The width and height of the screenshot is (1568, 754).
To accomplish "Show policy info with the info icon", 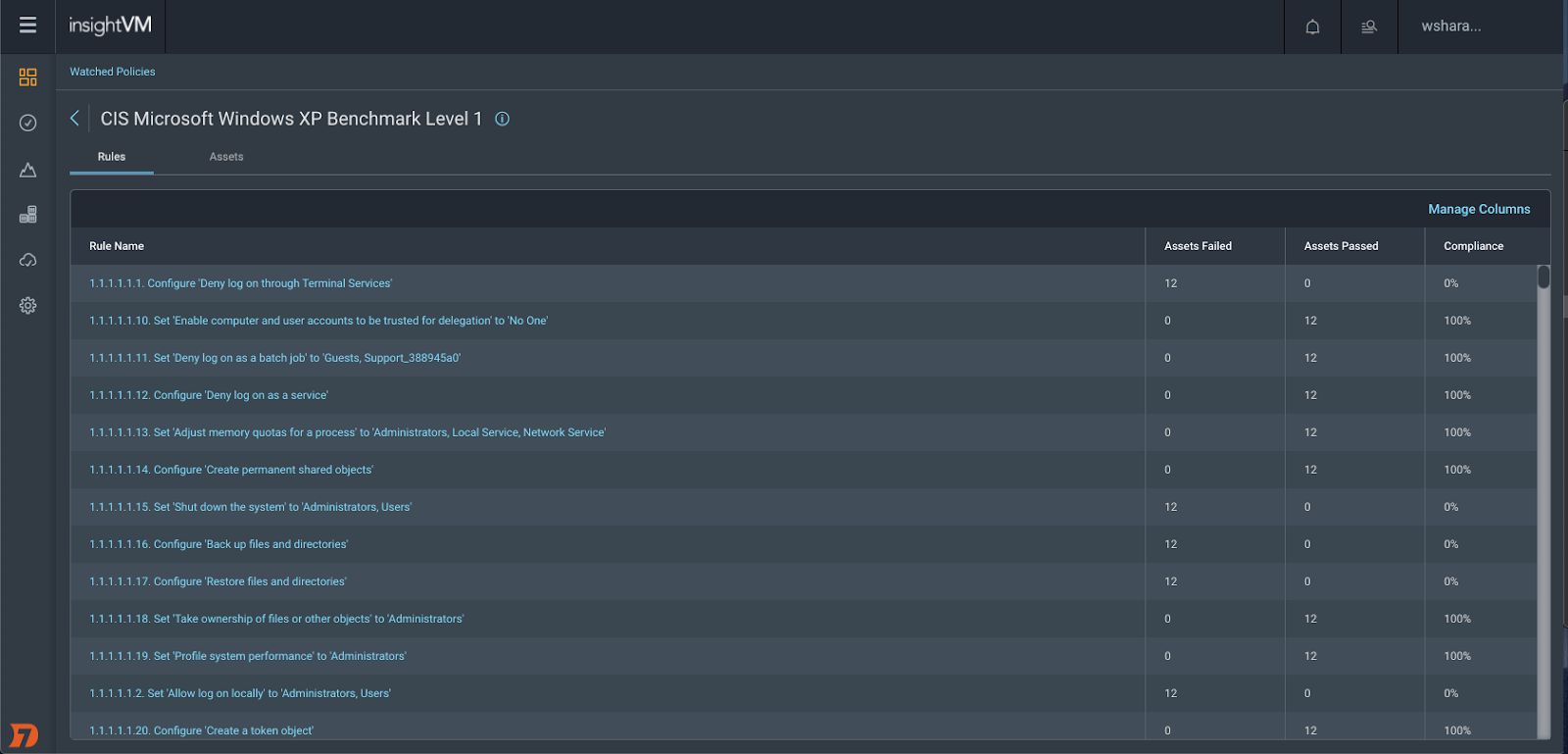I will tap(502, 119).
